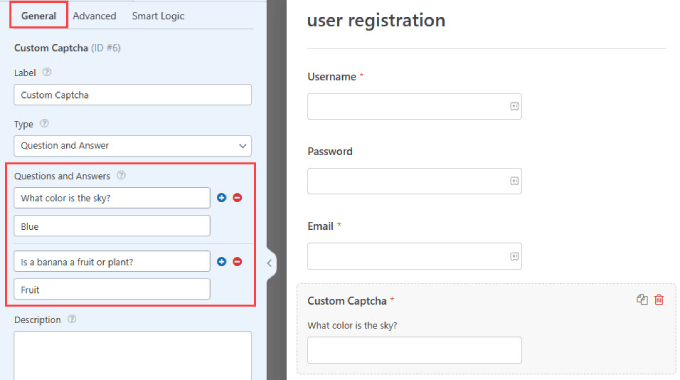The image size is (680, 380).
Task: Add a question after "What color is the sky?"
Action: [x=222, y=198]
